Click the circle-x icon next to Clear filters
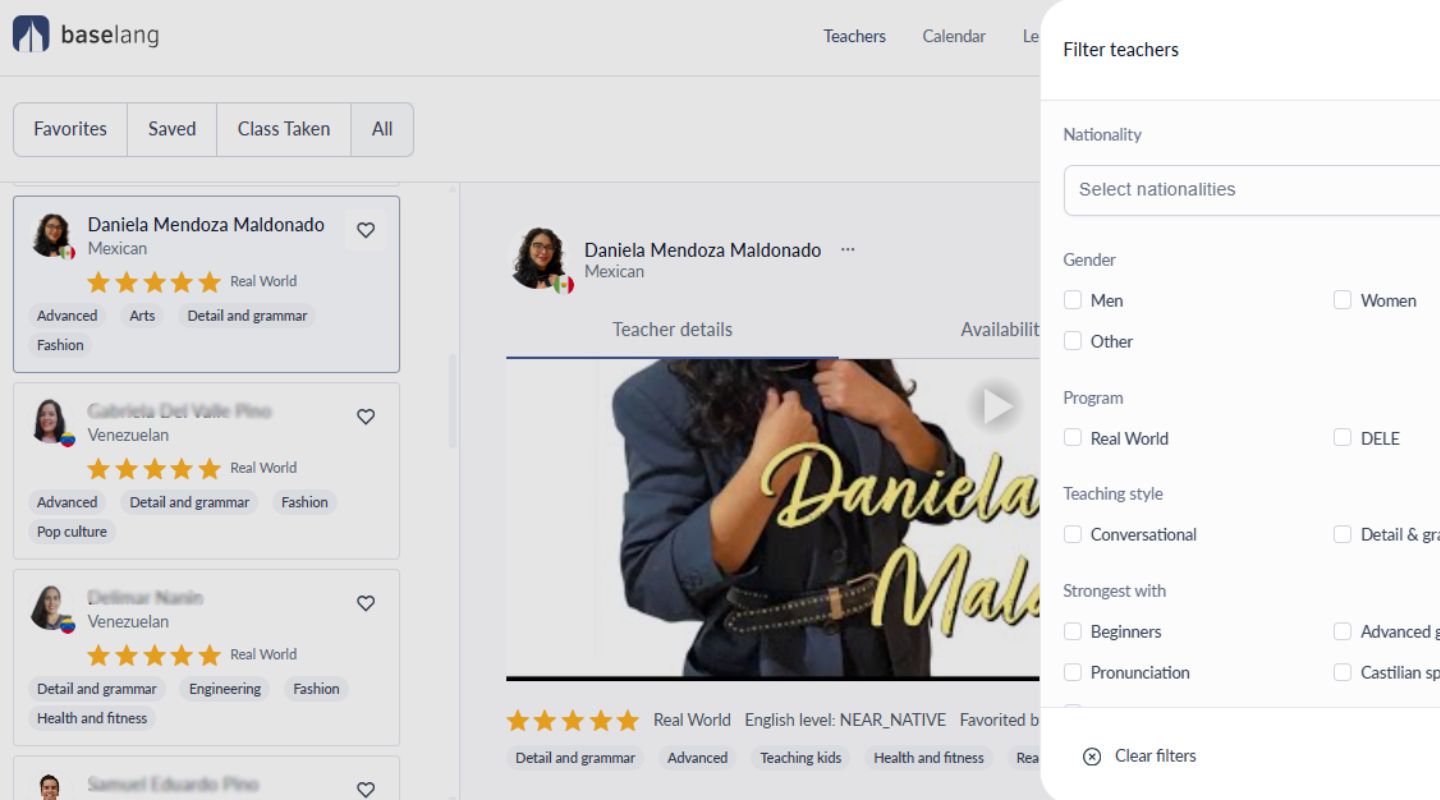The image size is (1440, 800). [x=1090, y=756]
